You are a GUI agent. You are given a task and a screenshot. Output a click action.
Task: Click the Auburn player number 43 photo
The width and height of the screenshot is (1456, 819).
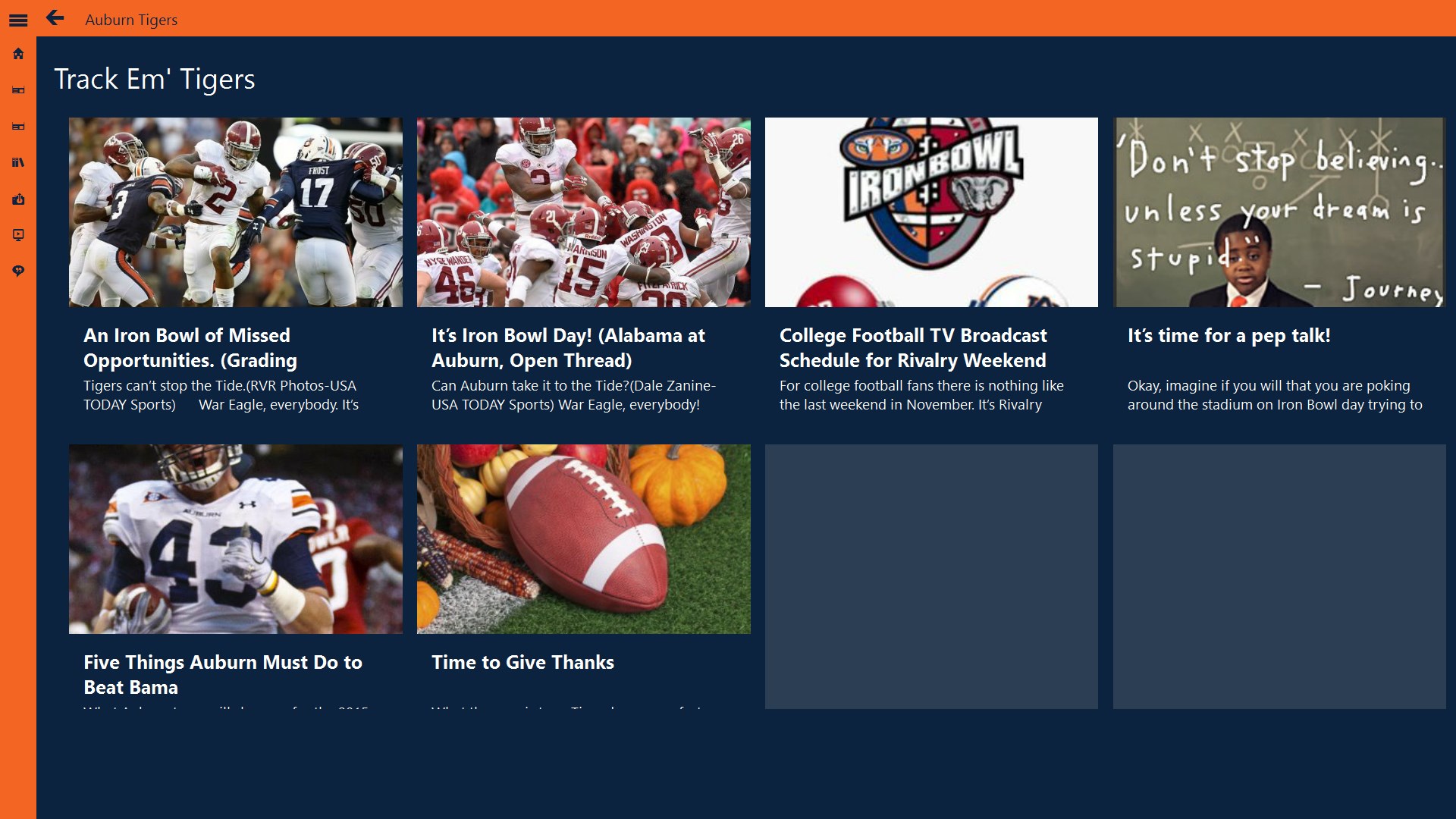[x=235, y=538]
